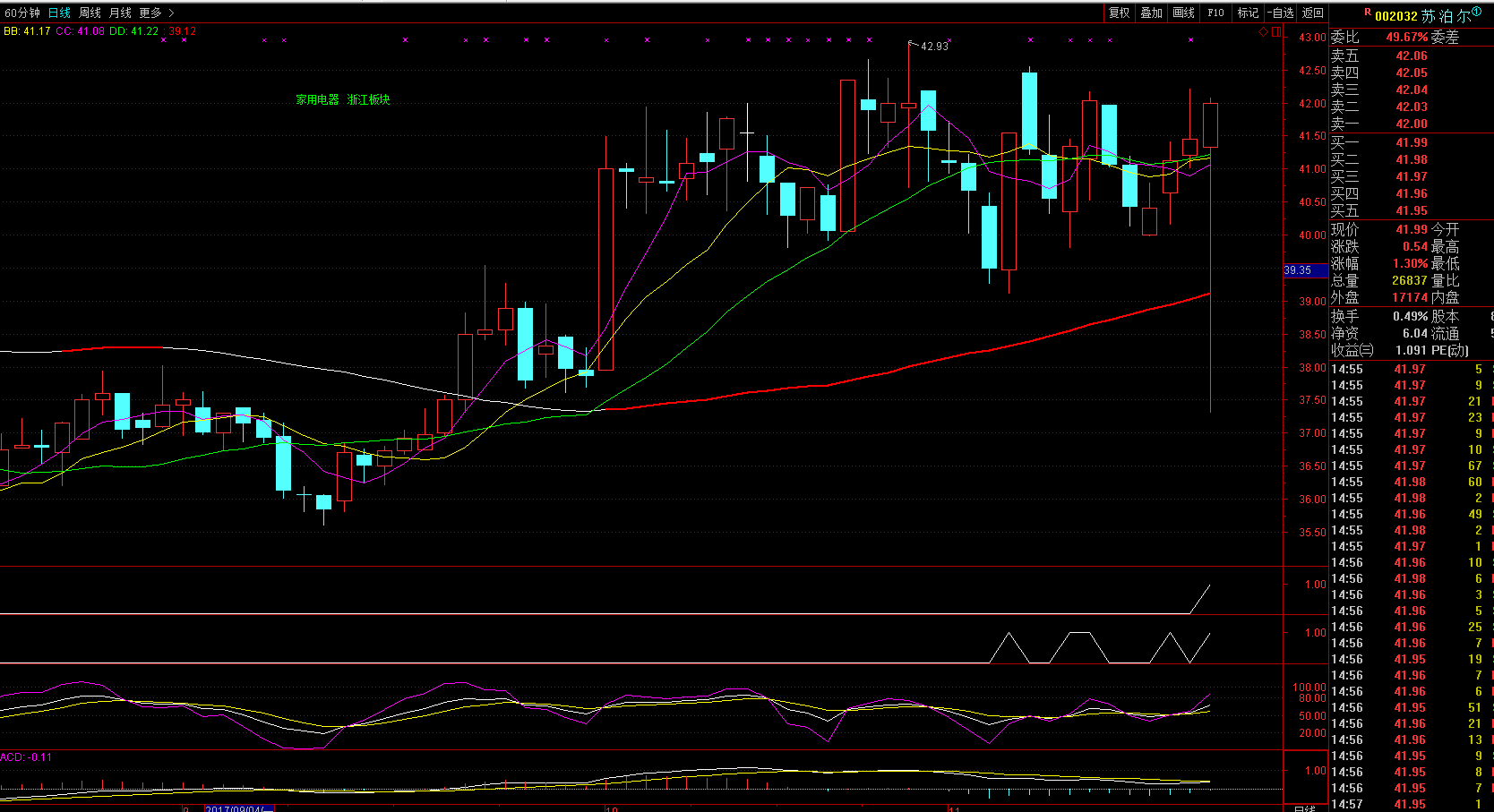
Task: Click the 卖一 ask price 42.00
Action: coord(1412,124)
